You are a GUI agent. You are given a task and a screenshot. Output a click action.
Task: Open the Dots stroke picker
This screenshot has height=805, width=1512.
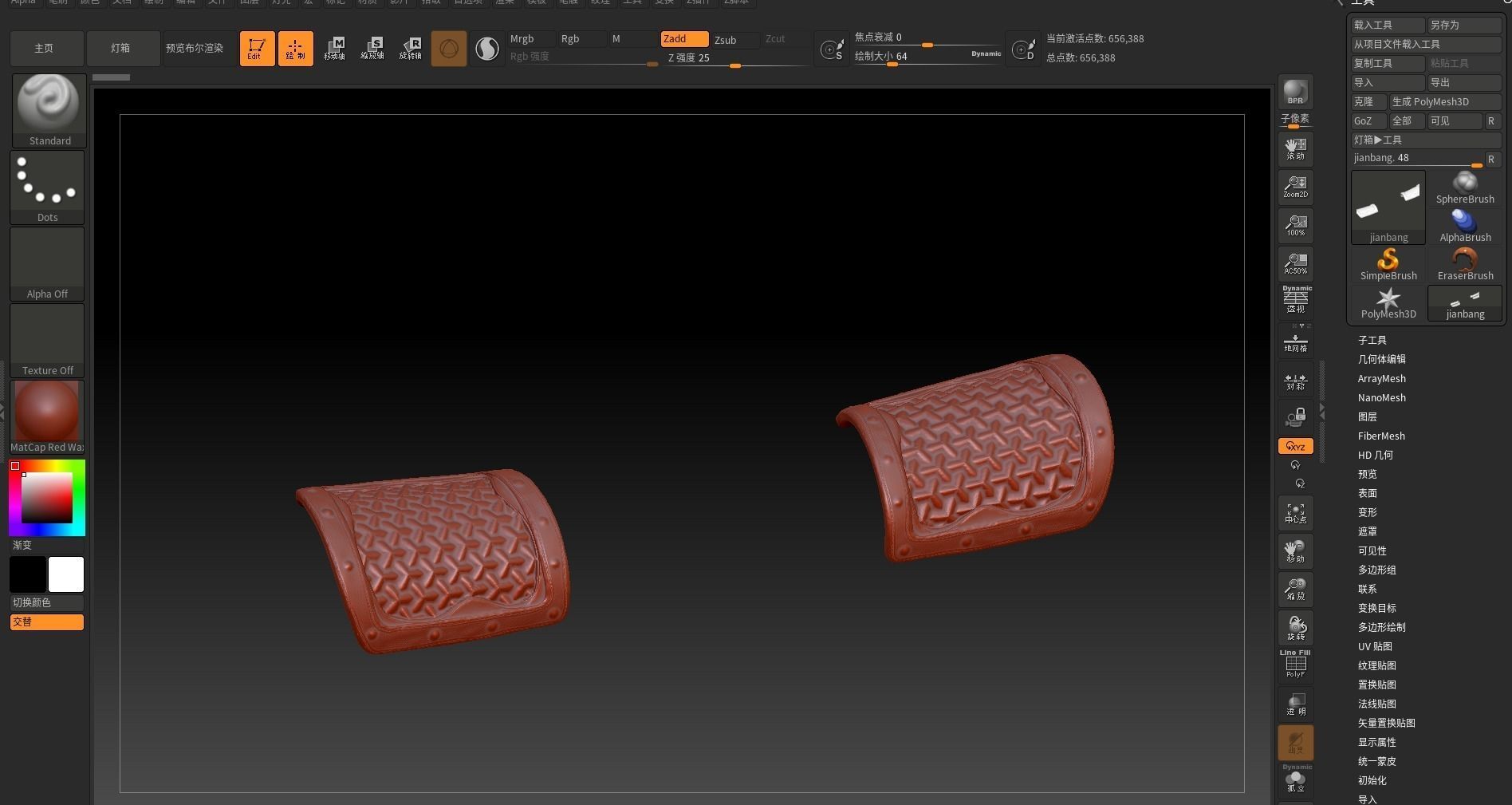(x=47, y=187)
